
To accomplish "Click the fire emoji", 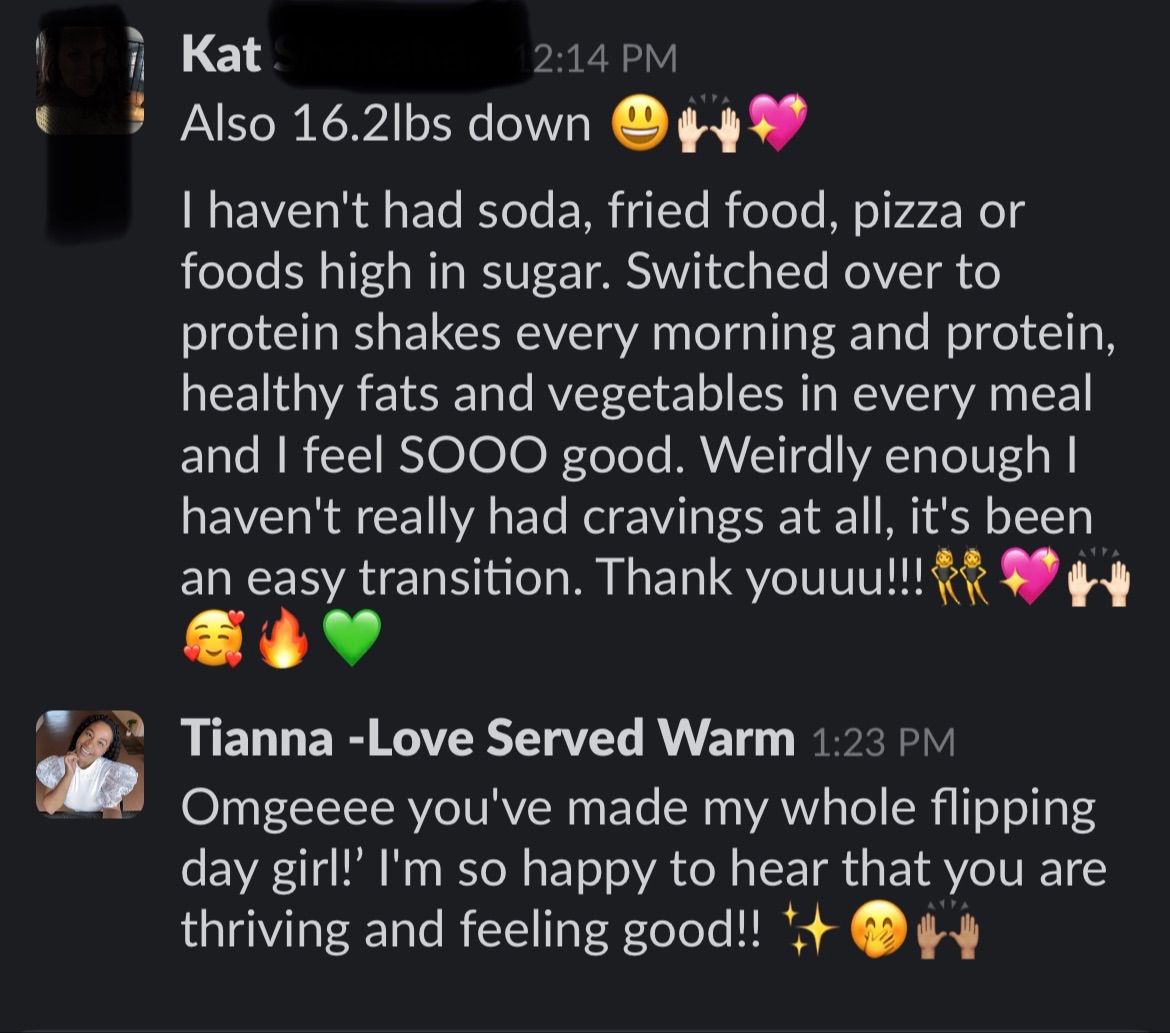I will (282, 640).
